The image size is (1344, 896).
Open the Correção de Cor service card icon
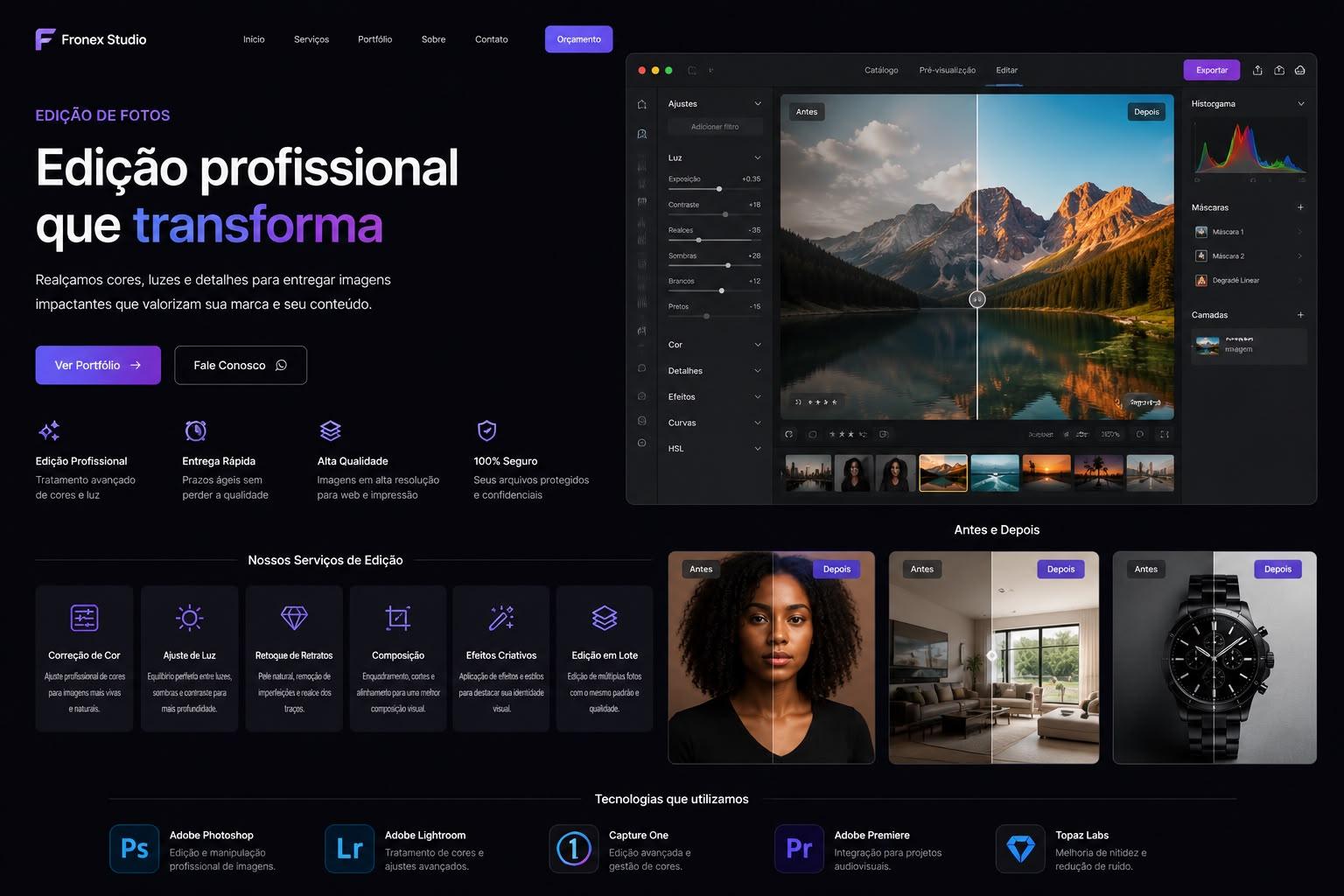coord(84,618)
